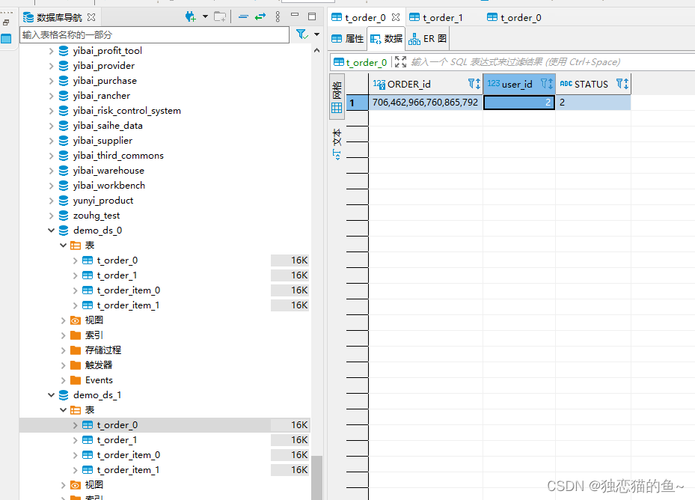The height and width of the screenshot is (500, 695).
Task: Click the yibai_provider database icon
Action: [64, 66]
